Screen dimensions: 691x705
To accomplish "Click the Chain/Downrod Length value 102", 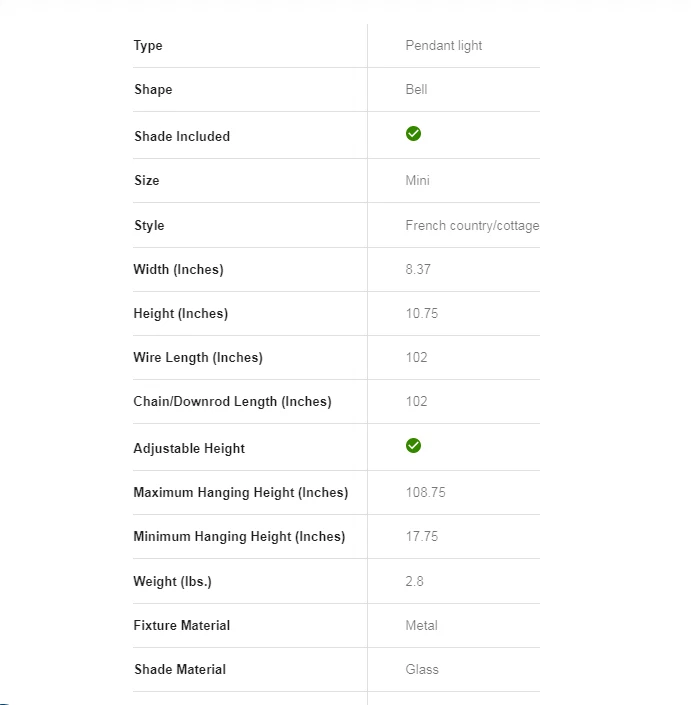I will 416,402.
